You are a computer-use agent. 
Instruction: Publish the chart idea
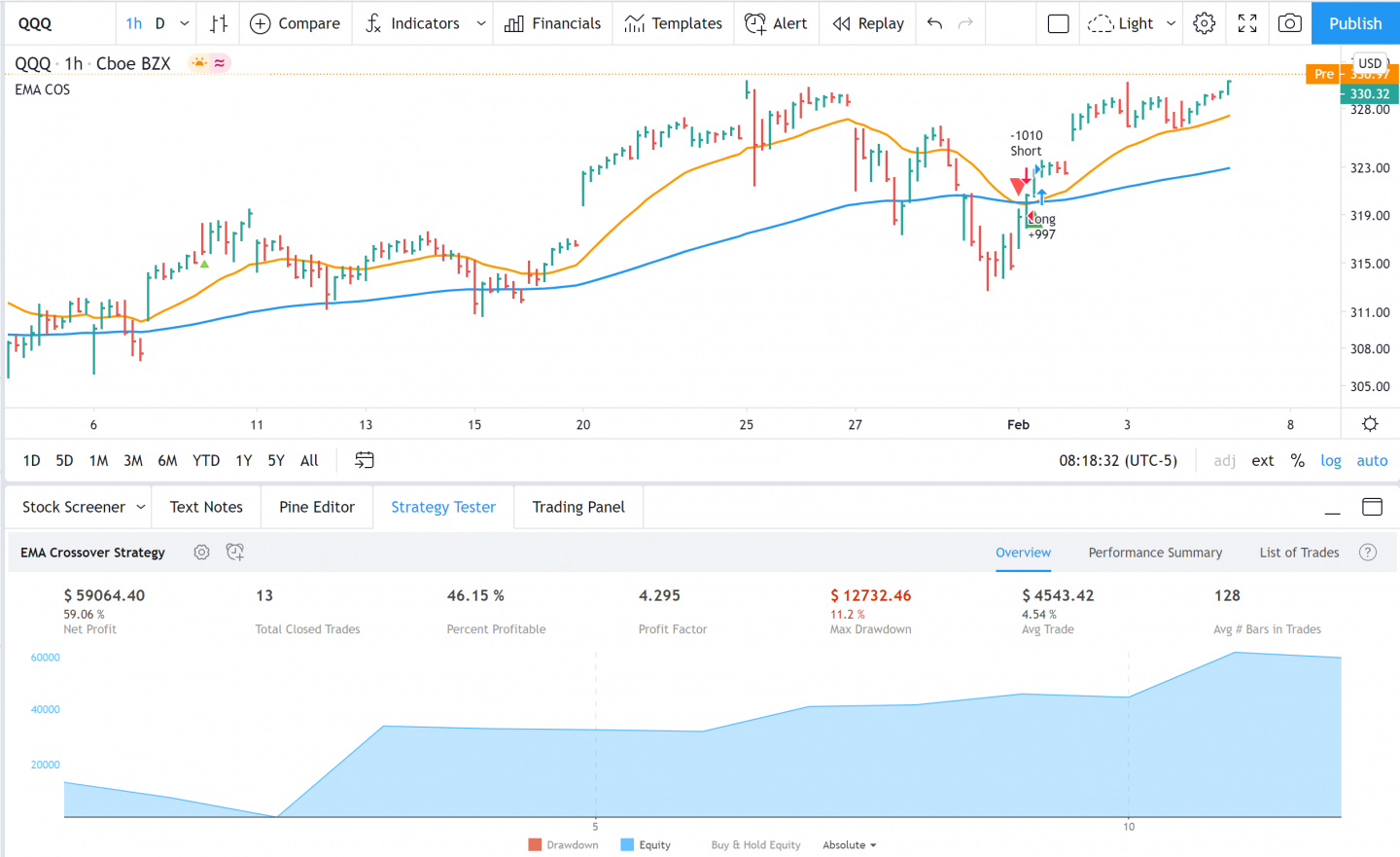pos(1355,23)
